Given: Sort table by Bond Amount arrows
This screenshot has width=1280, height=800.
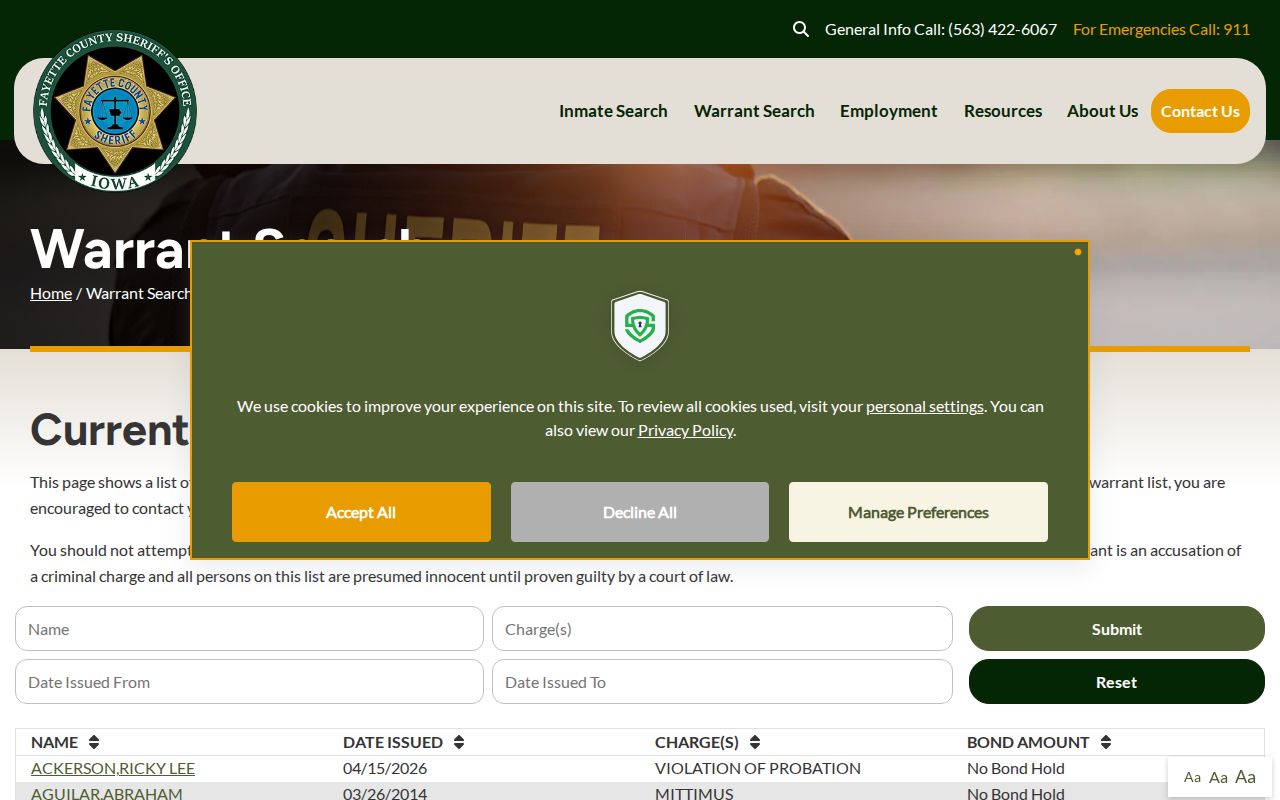Looking at the screenshot, I should click(1106, 742).
